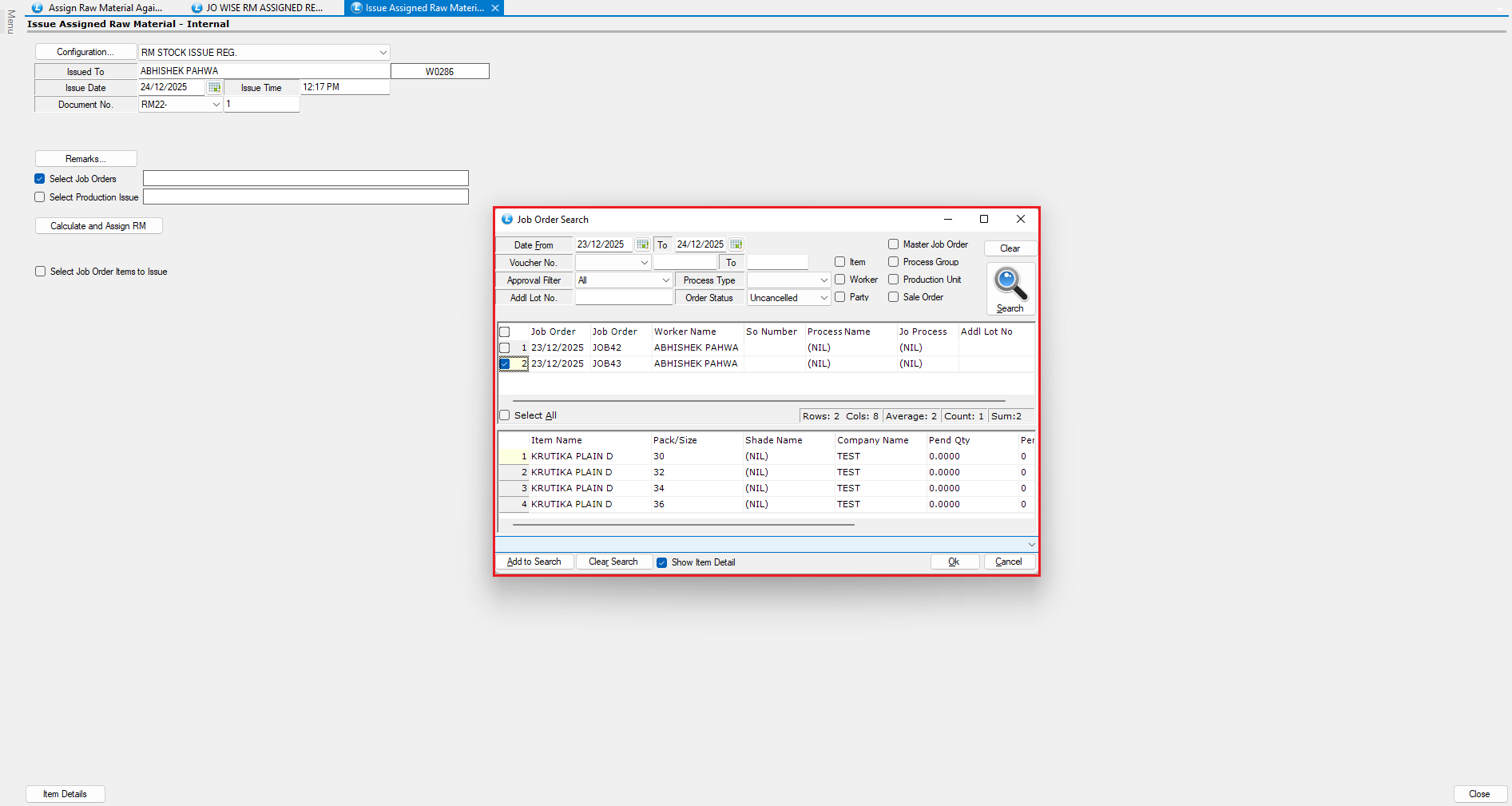The image size is (1512, 806).
Task: Maximize the Job Order Search dialog
Action: point(984,219)
